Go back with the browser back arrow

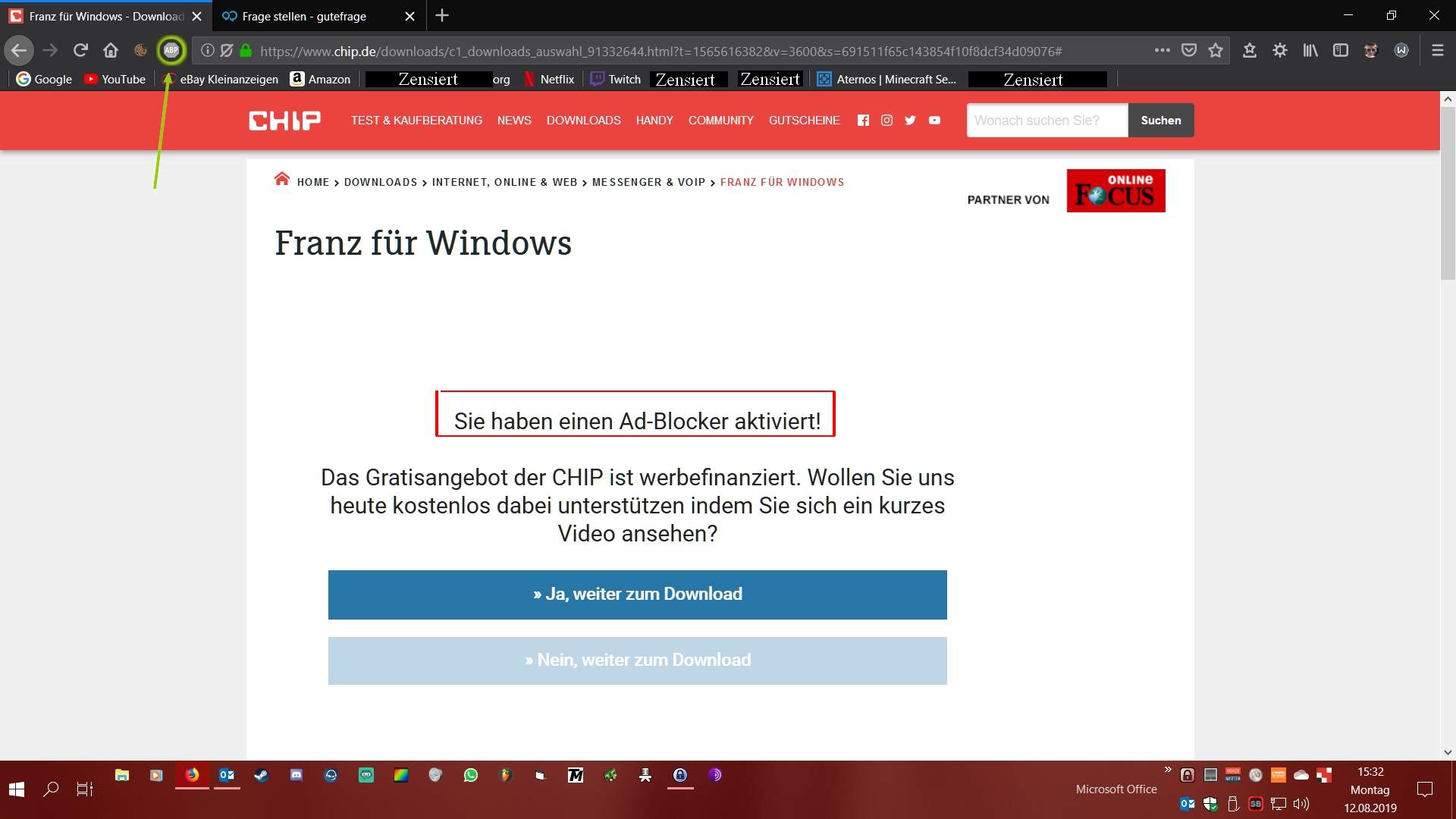(x=19, y=51)
